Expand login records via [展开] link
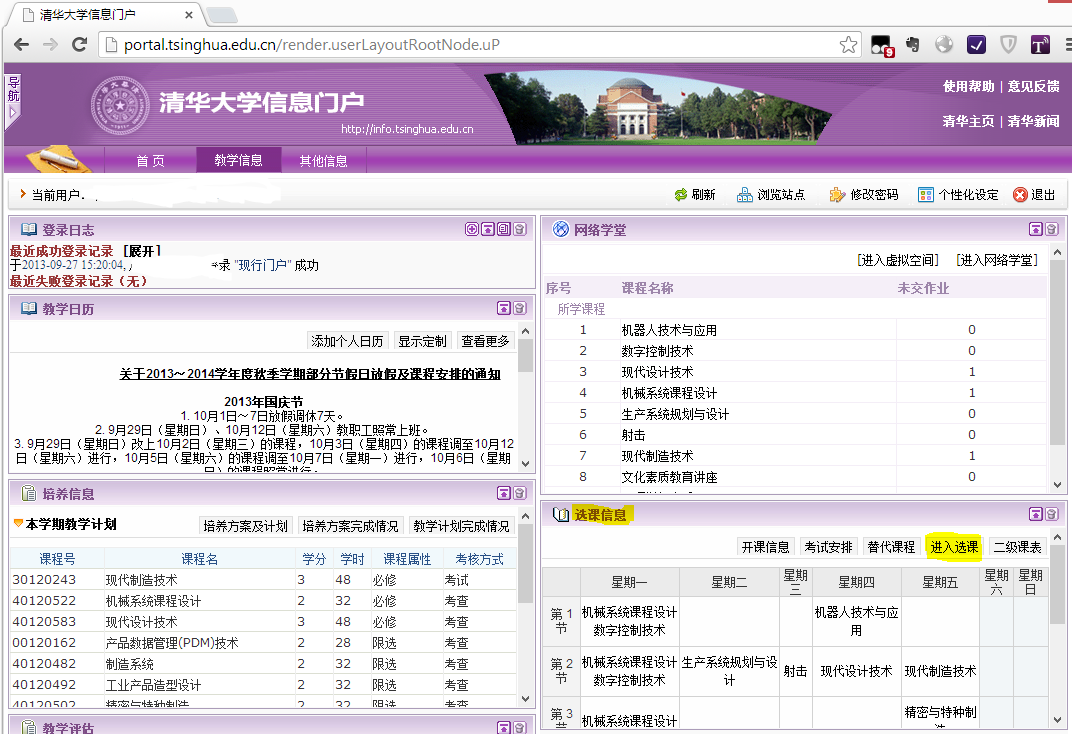 [x=142, y=251]
